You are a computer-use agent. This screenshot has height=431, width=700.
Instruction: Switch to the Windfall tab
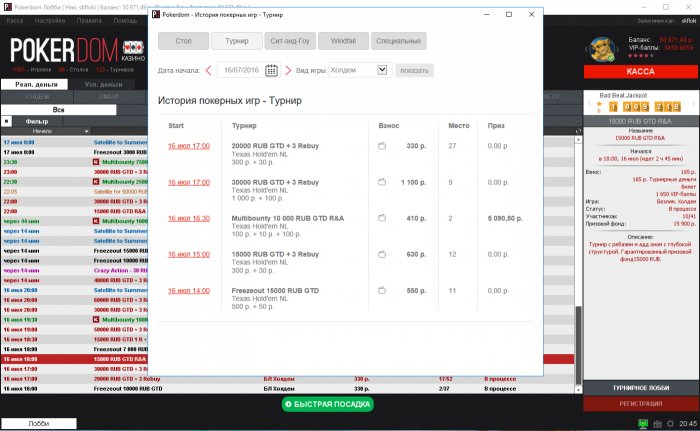pos(343,41)
